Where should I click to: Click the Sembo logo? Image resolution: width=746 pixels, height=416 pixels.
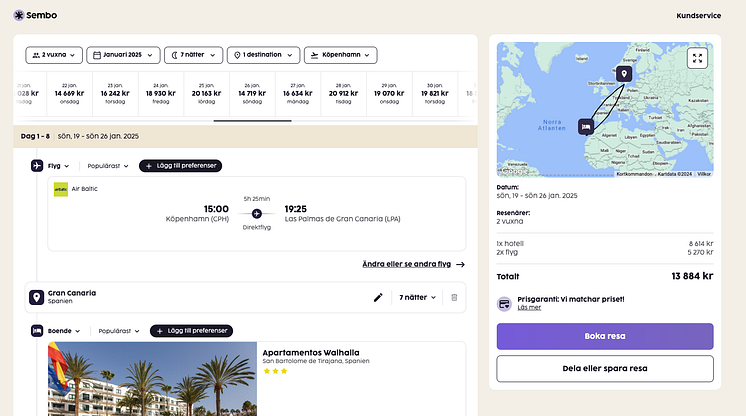pyautogui.click(x=36, y=16)
